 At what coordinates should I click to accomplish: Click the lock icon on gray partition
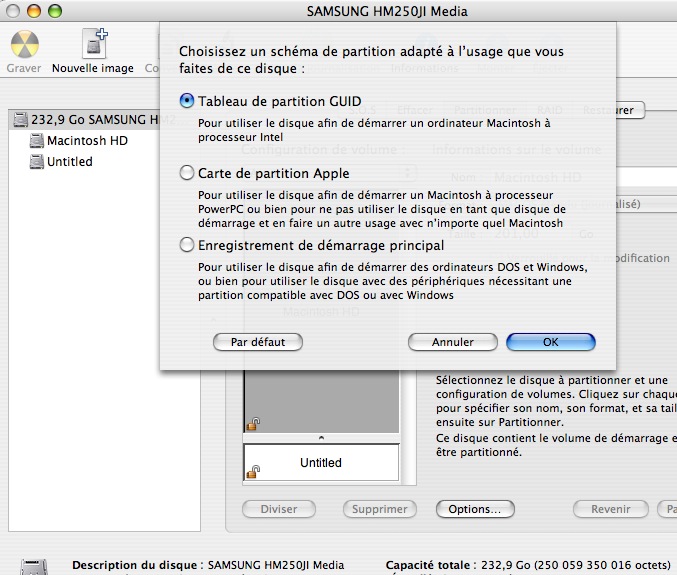(253, 424)
